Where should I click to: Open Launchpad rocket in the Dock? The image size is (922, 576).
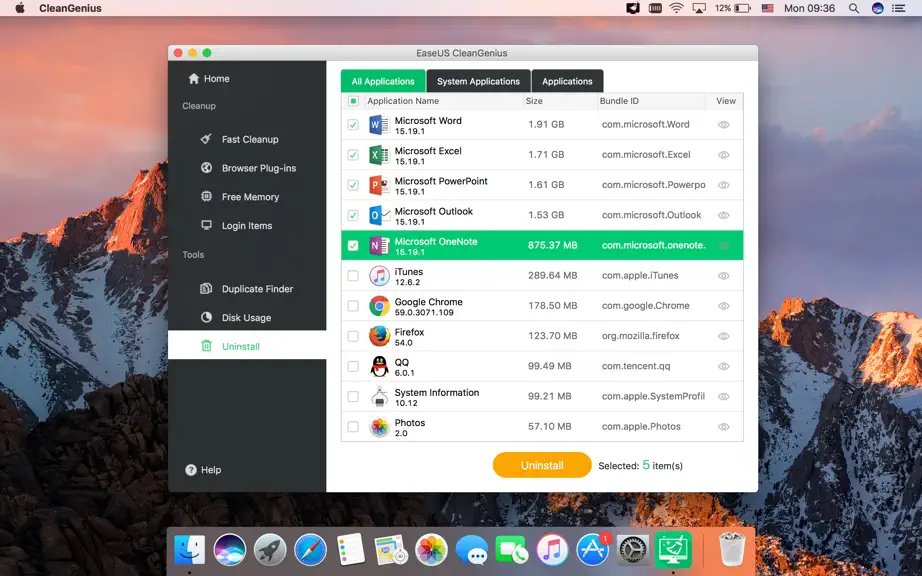pos(270,550)
